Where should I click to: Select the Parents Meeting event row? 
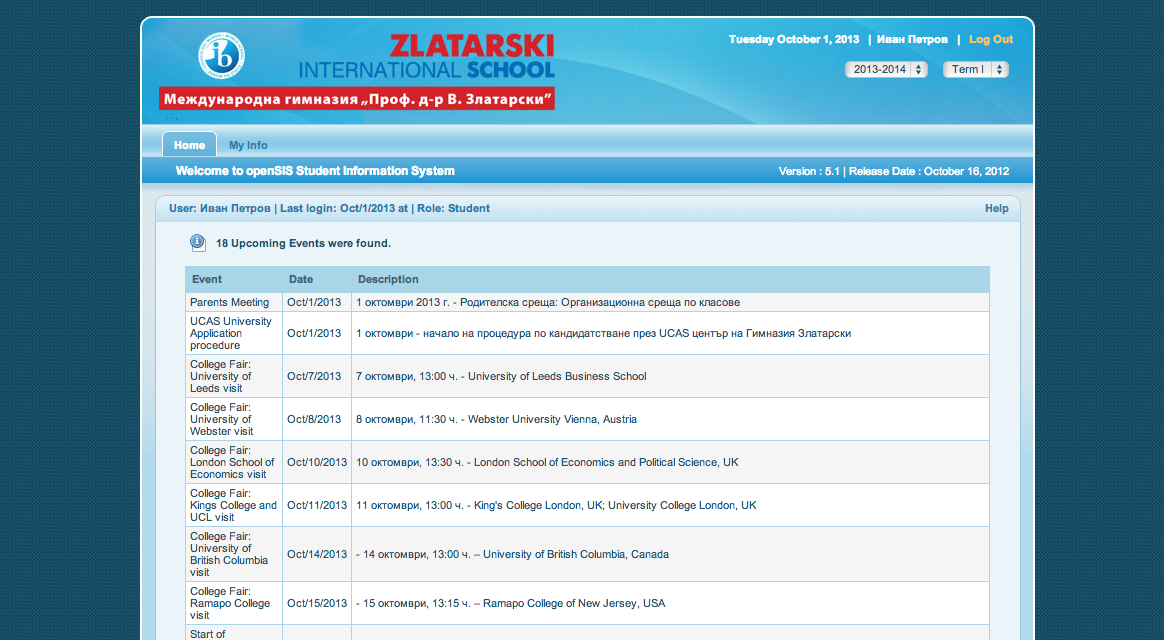(230, 302)
